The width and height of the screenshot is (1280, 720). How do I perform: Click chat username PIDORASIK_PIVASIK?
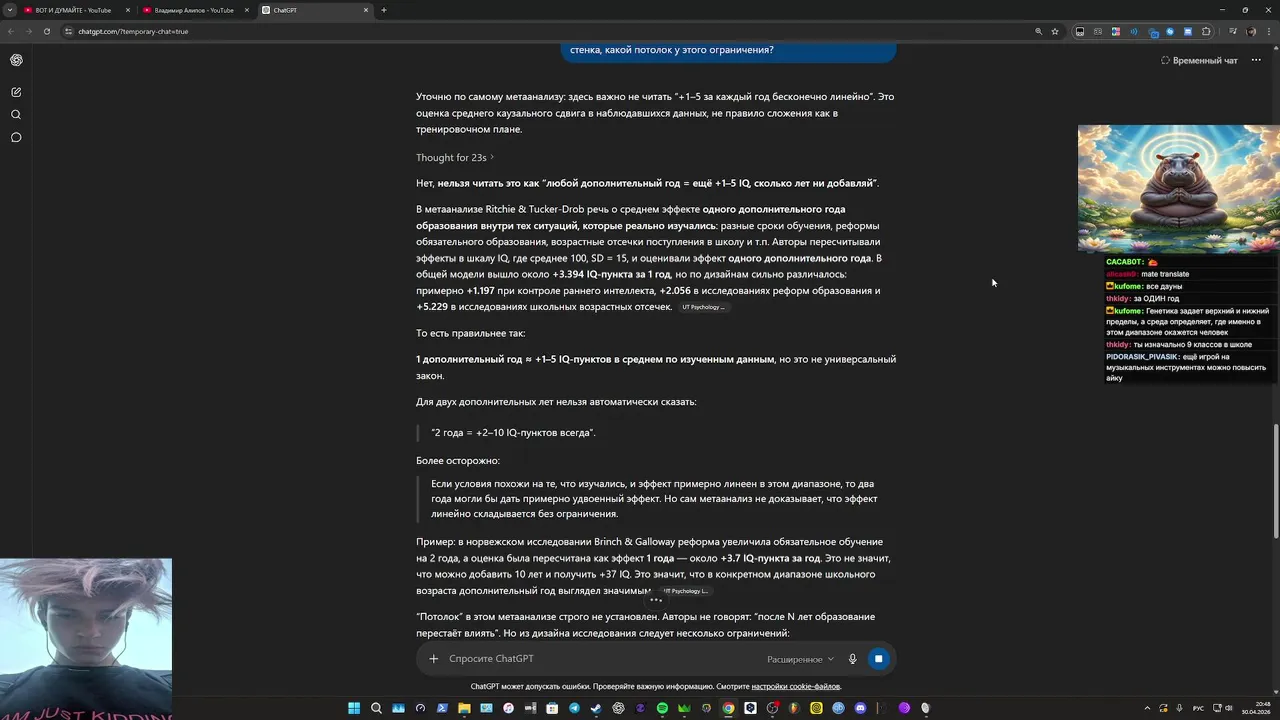coord(1141,357)
